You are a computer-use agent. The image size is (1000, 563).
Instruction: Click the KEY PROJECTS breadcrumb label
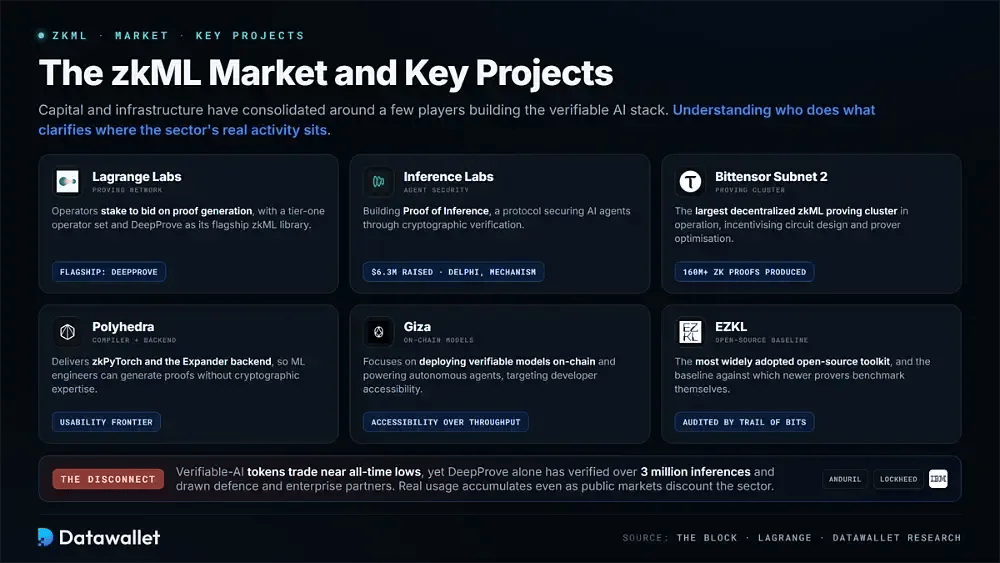coord(250,36)
